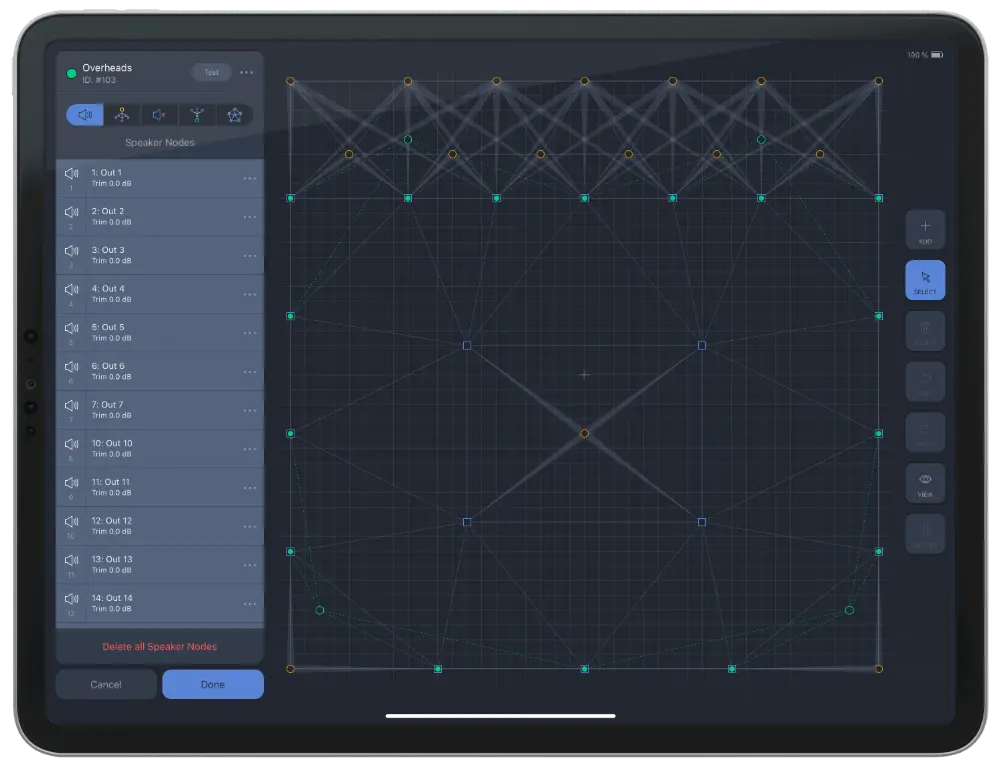Screen dimensions: 1000x768
Task: Click the branching routing node icon
Action: [x=197, y=114]
